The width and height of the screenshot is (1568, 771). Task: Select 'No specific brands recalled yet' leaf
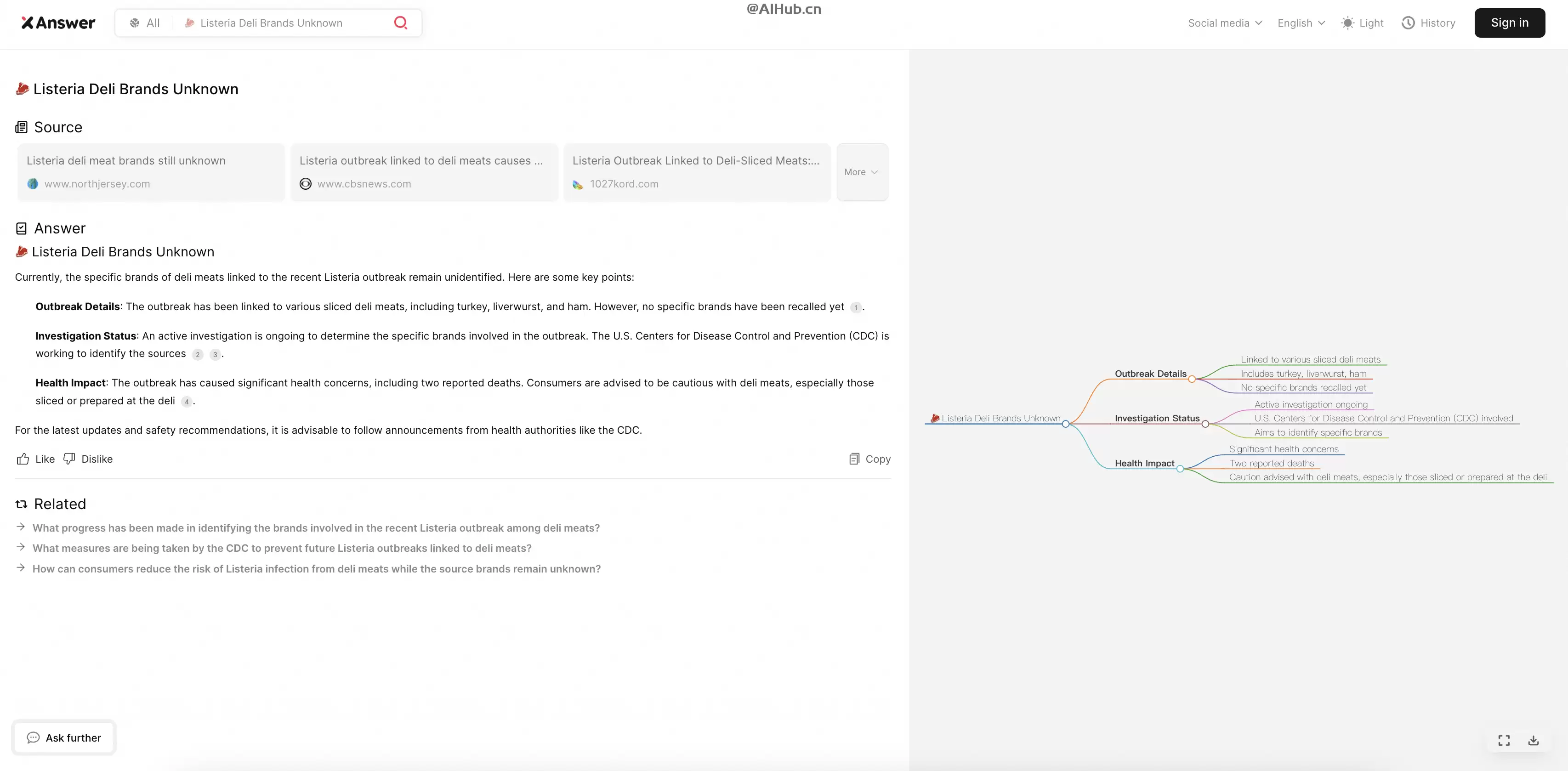tap(1303, 388)
